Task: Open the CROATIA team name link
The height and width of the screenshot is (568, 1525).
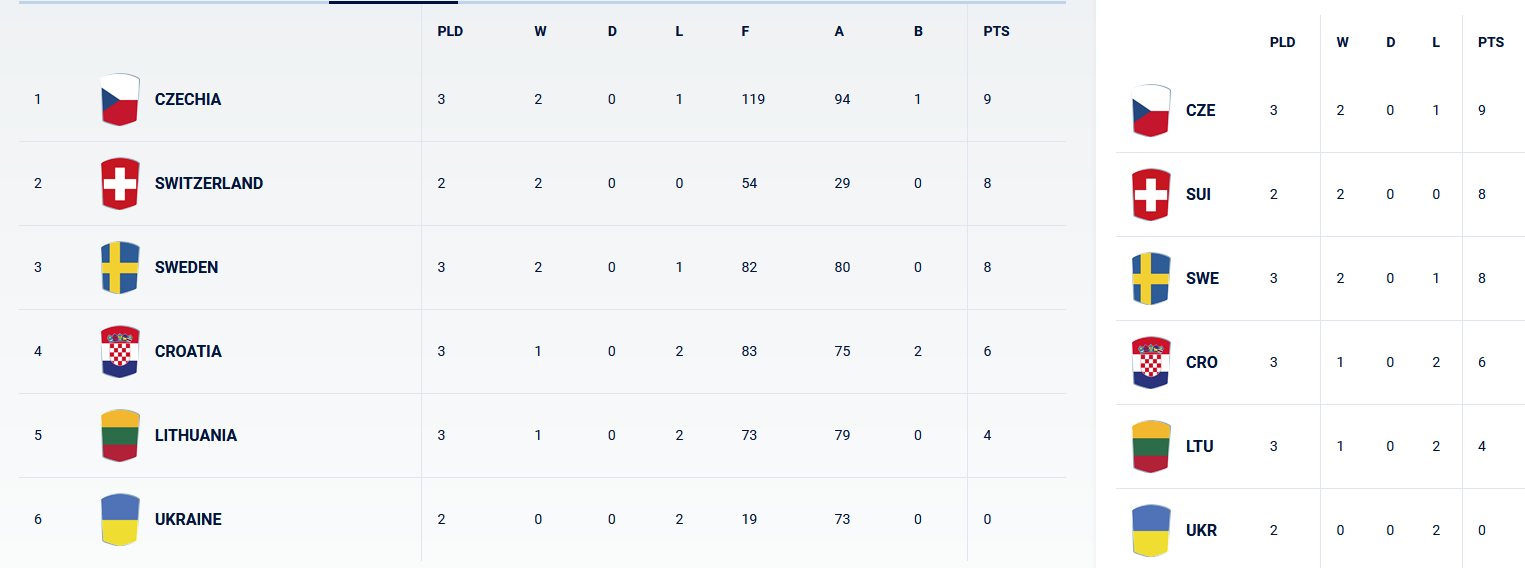Action: tap(188, 352)
